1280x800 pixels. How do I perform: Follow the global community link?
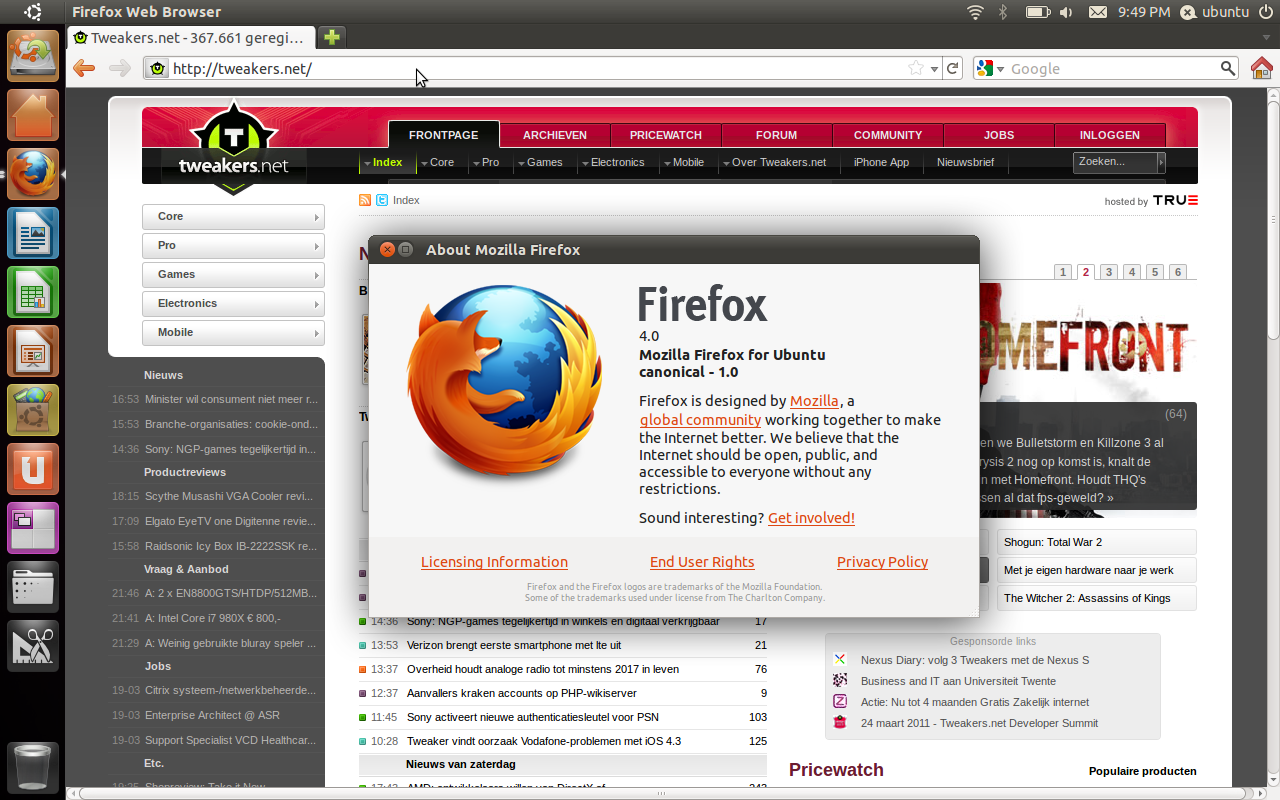pyautogui.click(x=700, y=420)
